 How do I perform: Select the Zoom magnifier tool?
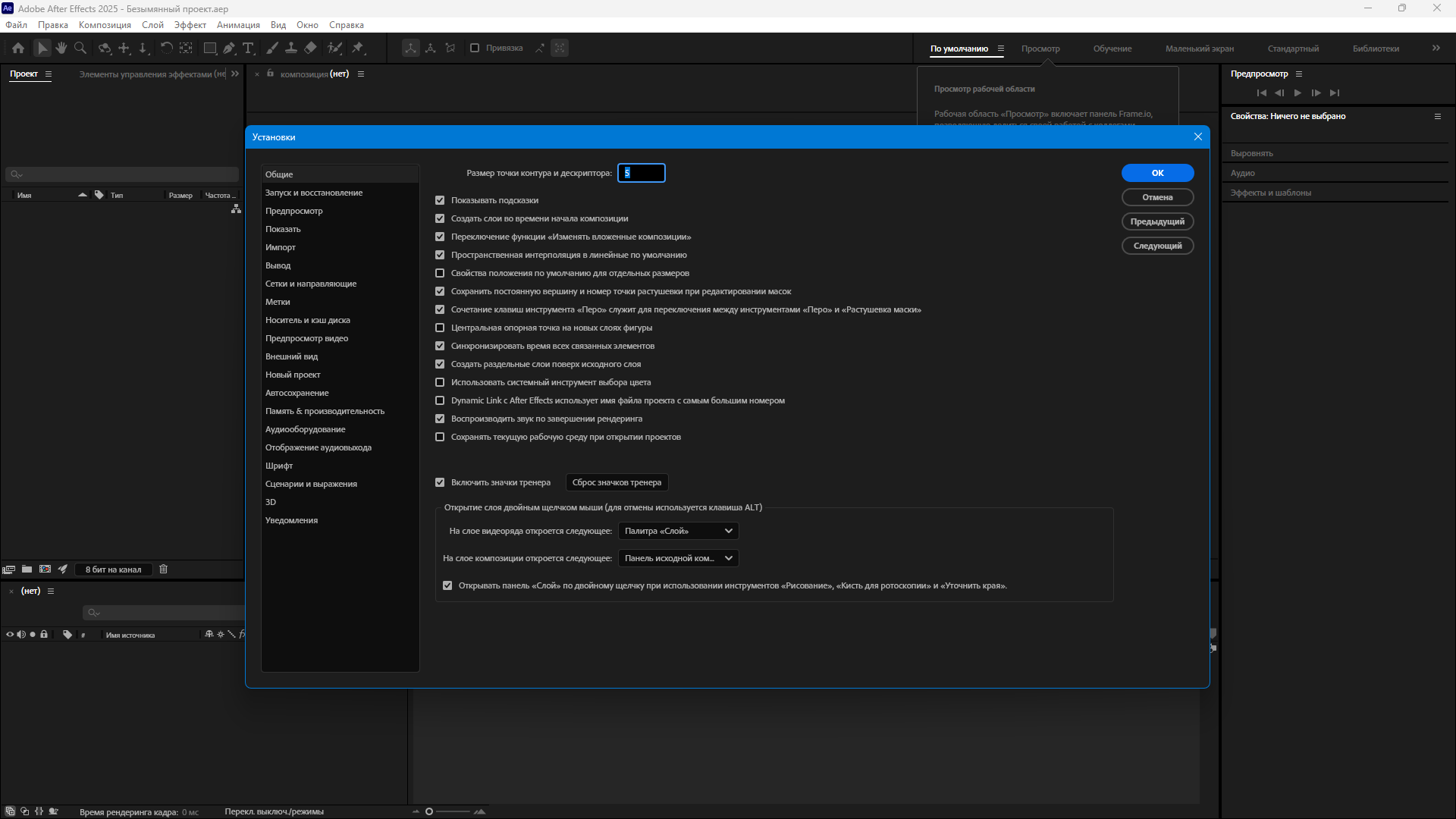[x=80, y=48]
